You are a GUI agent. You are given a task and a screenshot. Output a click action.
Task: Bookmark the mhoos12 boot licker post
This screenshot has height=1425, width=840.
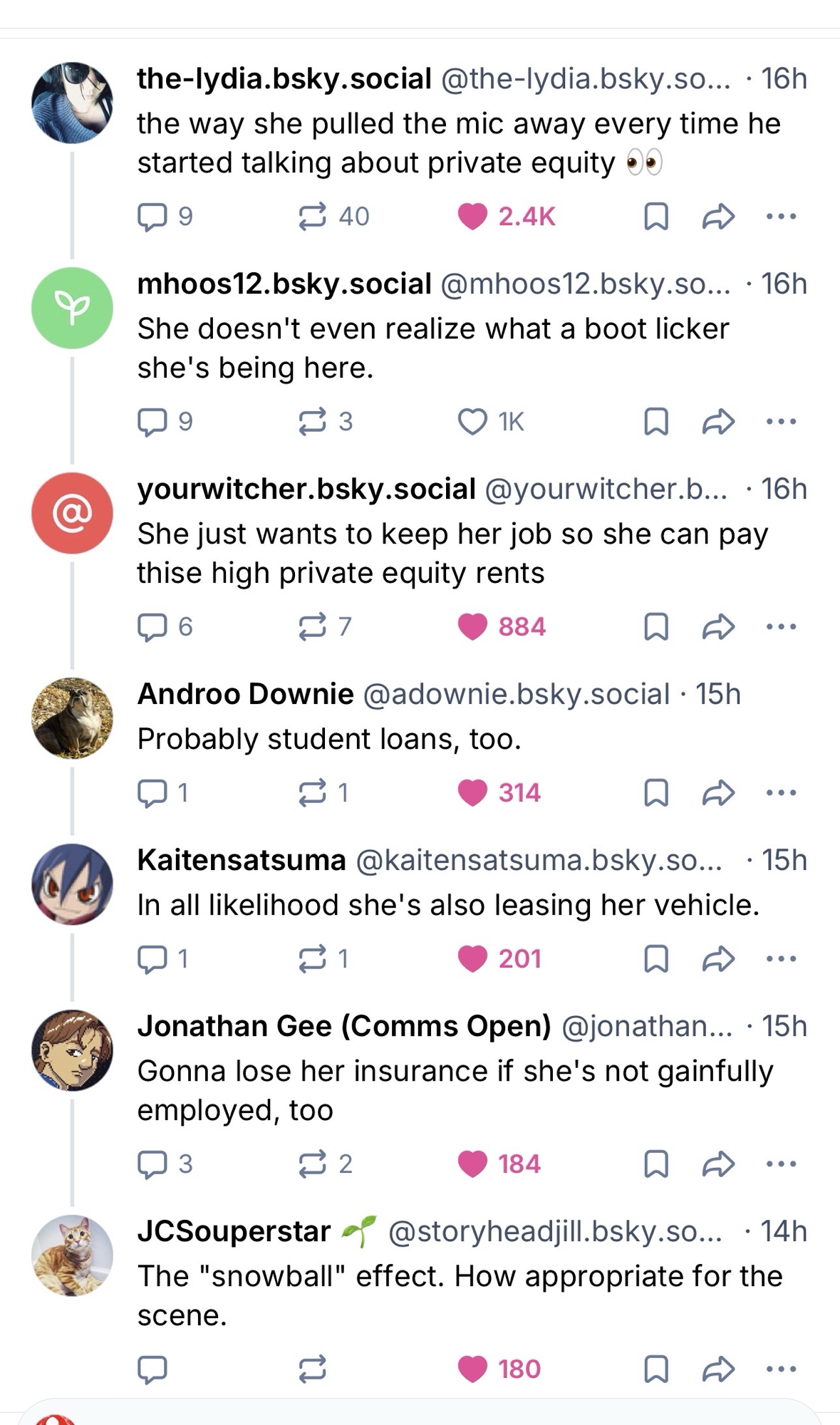click(655, 422)
